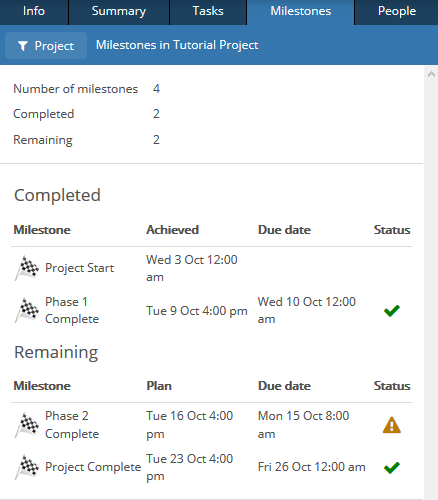The height and width of the screenshot is (500, 438).
Task: Switch to the Info tab
Action: click(34, 12)
